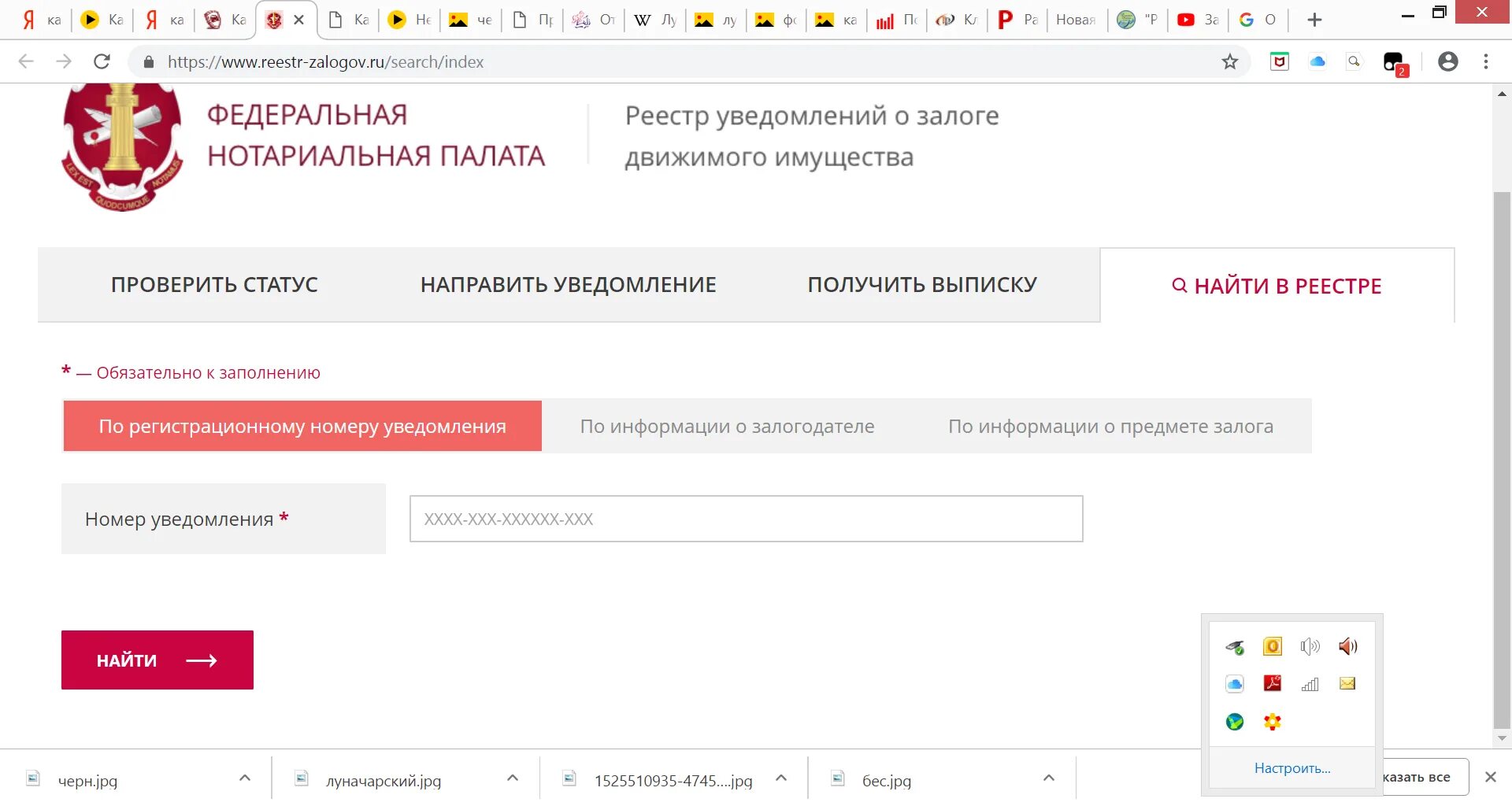1512x806 pixels.
Task: Go back to the previous page
Action: (x=26, y=61)
